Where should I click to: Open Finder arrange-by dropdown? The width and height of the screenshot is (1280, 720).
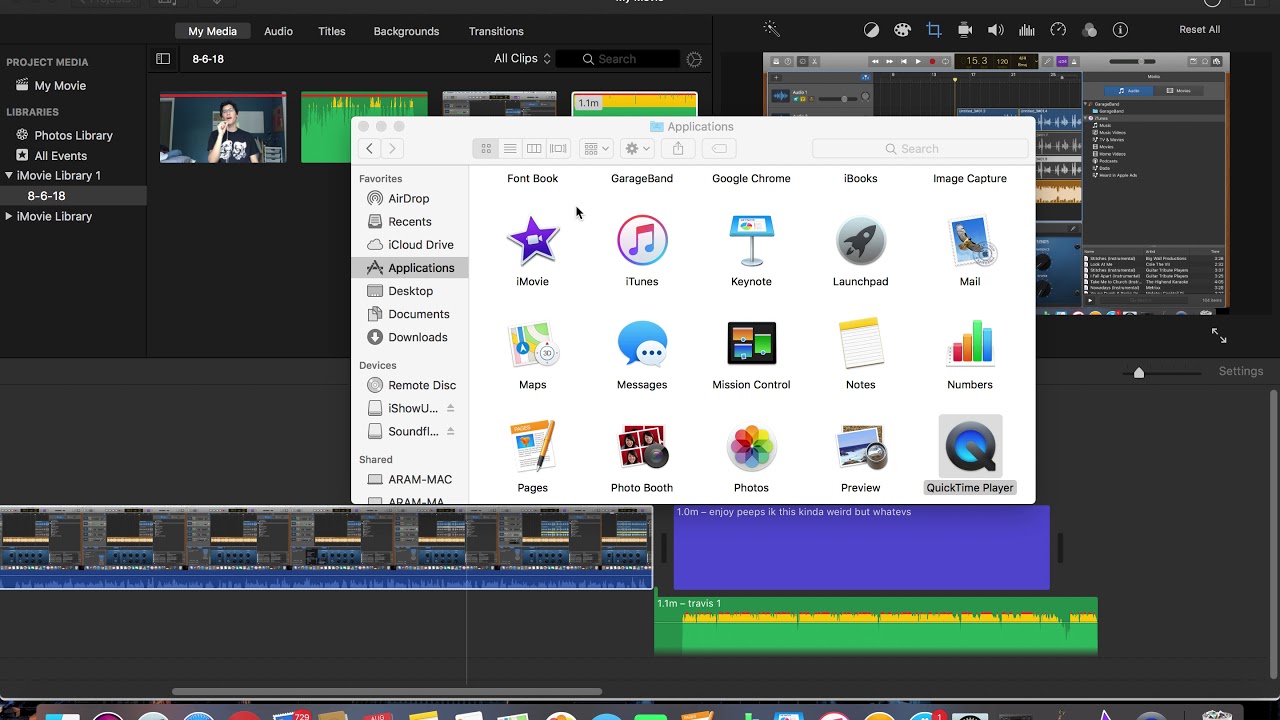pyautogui.click(x=596, y=148)
